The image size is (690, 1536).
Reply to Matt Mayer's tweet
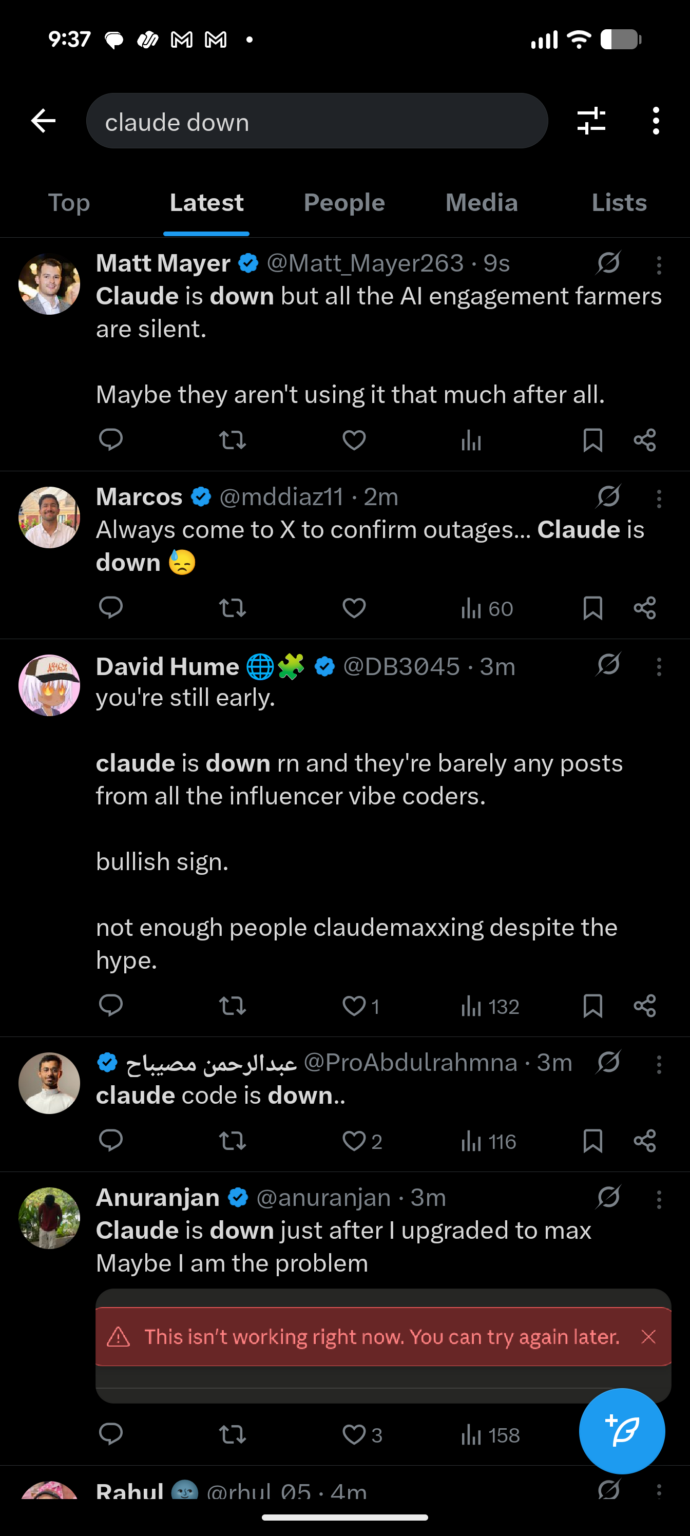111,440
